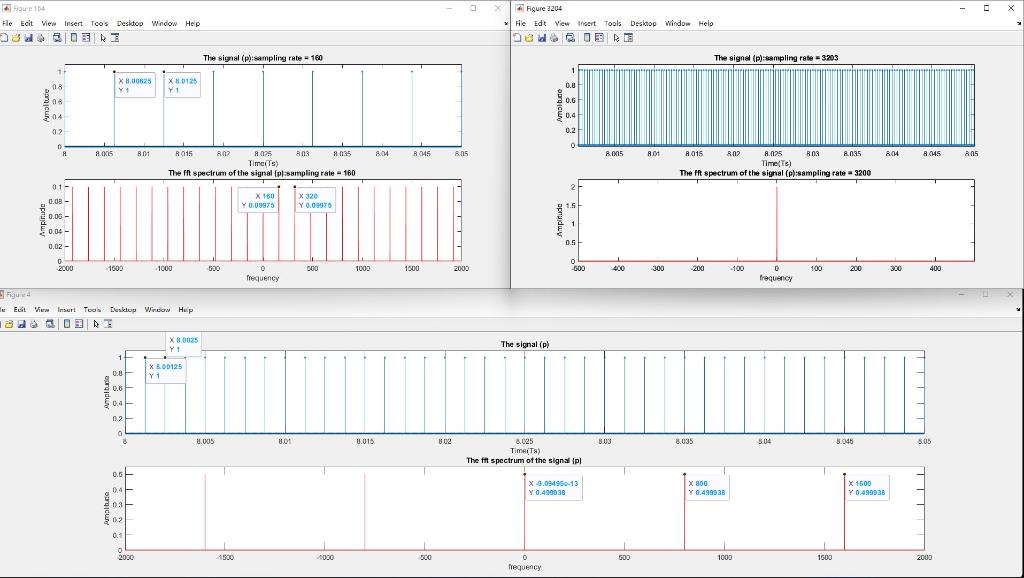The height and width of the screenshot is (578, 1024).
Task: Click title 'The signal (p):sampling rate = 3203'
Action: tap(776, 58)
